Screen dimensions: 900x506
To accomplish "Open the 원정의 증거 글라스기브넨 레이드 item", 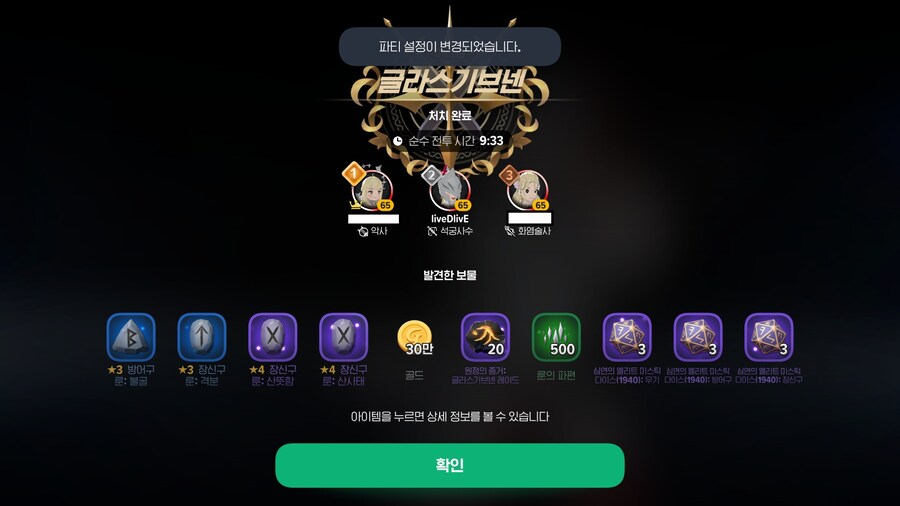I will point(485,337).
